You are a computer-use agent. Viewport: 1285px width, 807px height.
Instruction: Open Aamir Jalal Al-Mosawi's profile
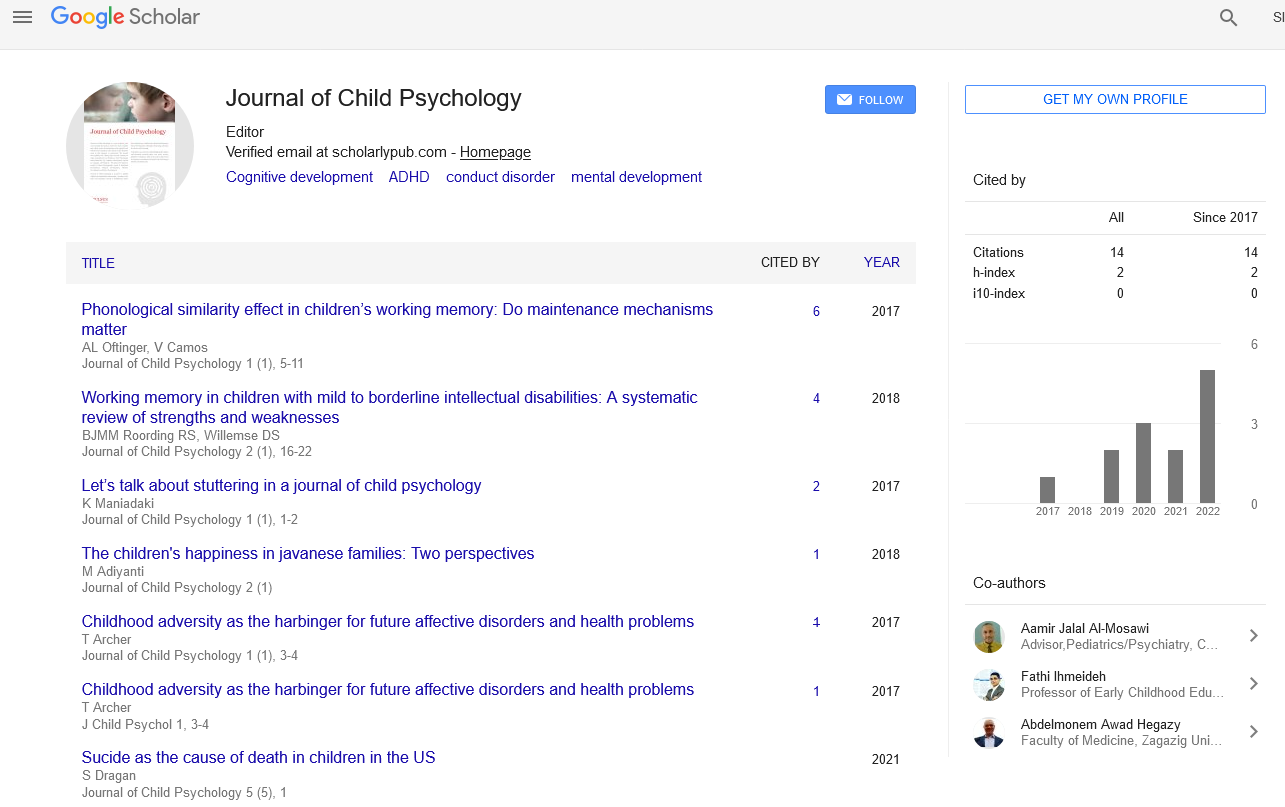pyautogui.click(x=1085, y=628)
